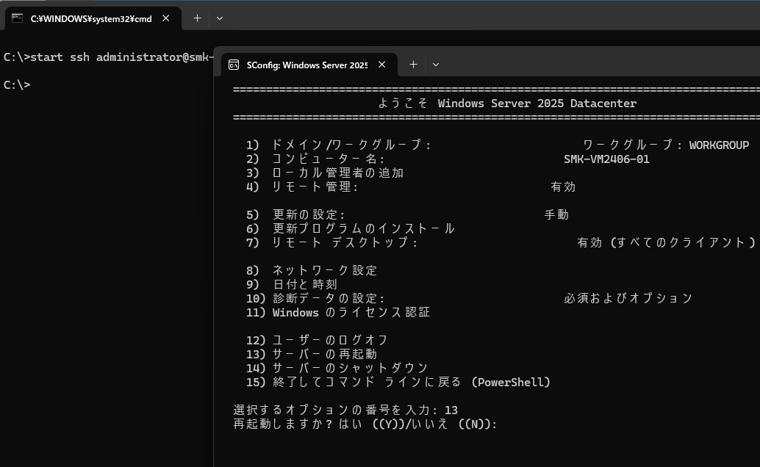Open the tab dropdown chevron in the SConfig window
The width and height of the screenshot is (760, 467).
[x=436, y=65]
